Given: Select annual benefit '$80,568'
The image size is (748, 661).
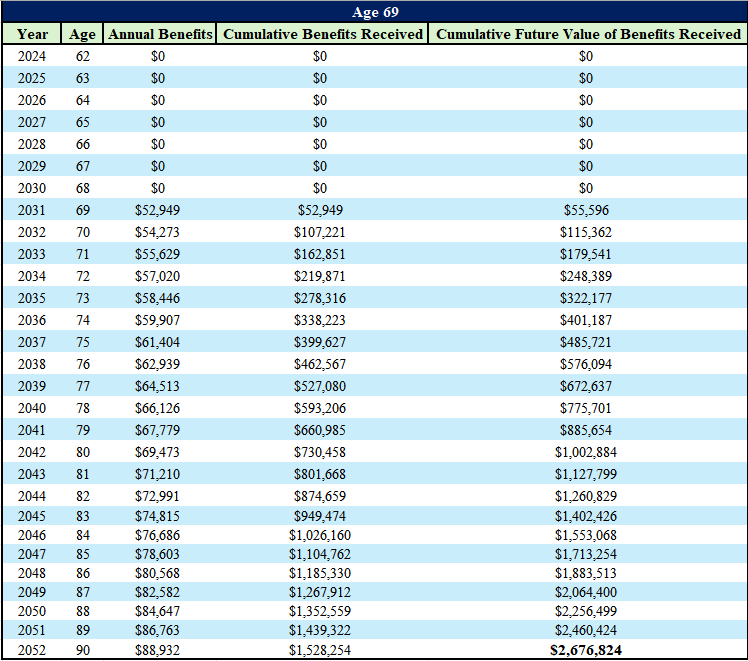Looking at the screenshot, I should tap(157, 573).
